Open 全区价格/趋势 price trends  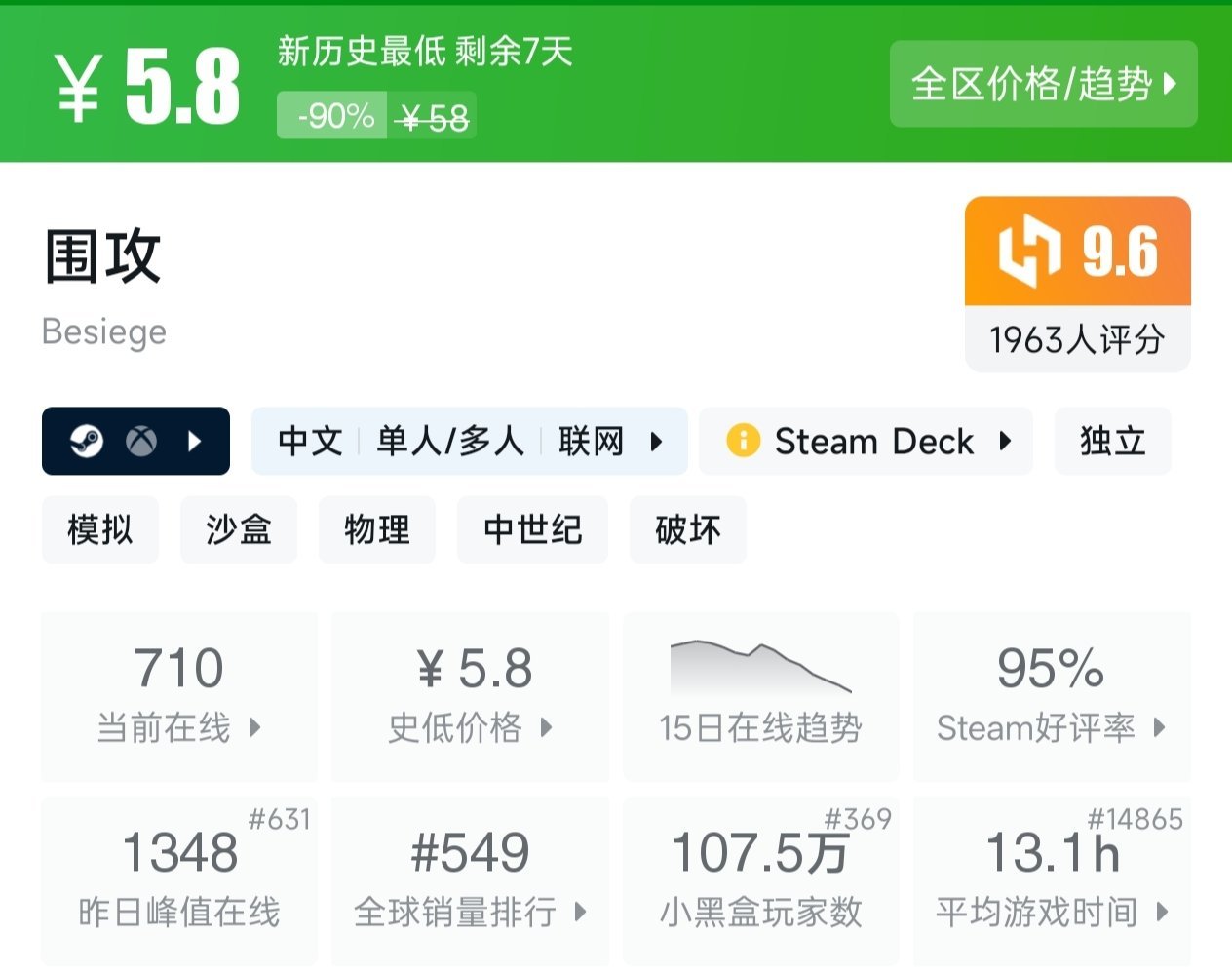click(x=1043, y=84)
